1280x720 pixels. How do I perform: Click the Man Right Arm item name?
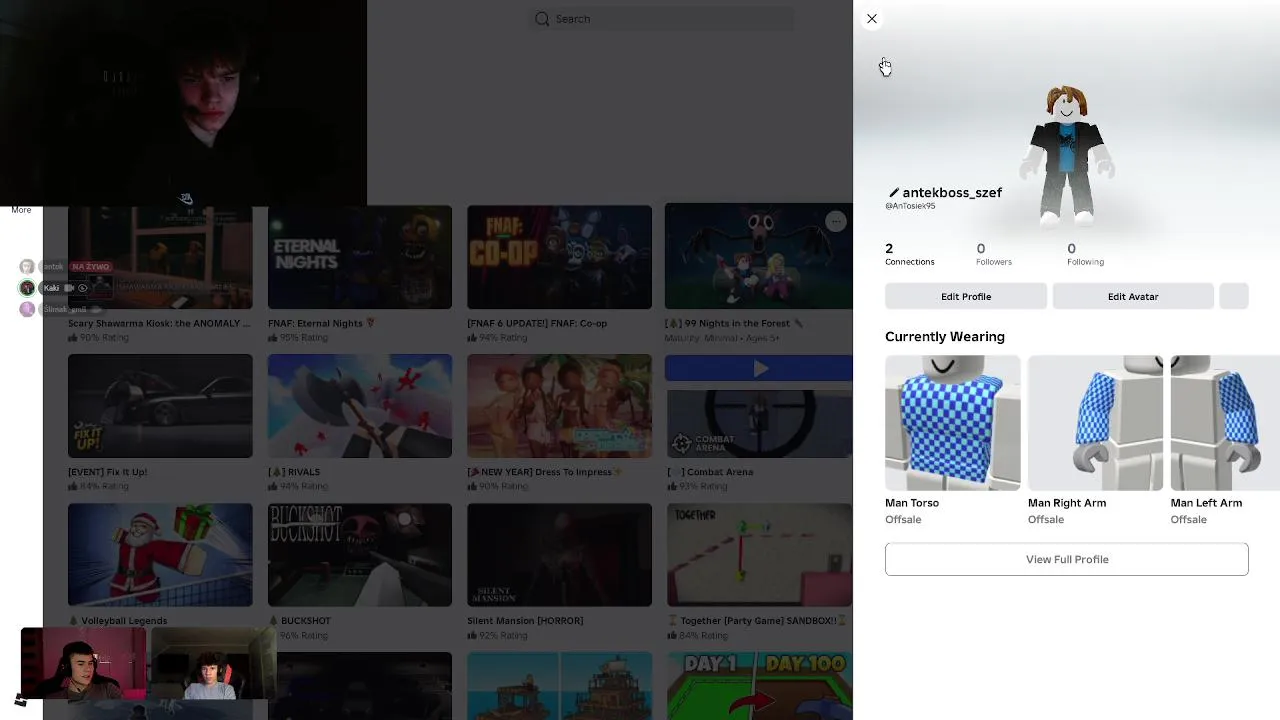(x=1067, y=503)
